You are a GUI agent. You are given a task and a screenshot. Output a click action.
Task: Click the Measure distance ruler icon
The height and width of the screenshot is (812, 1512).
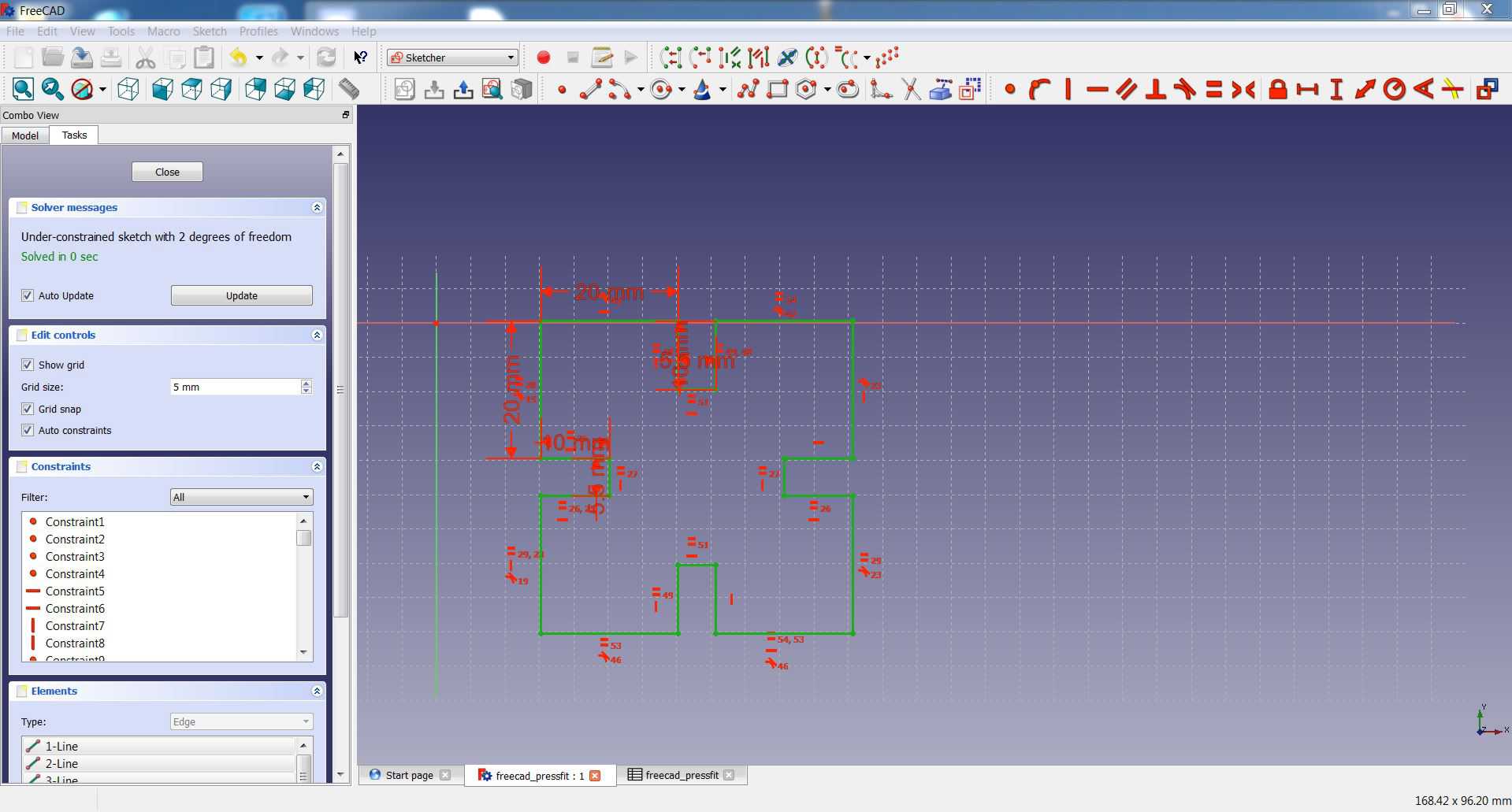[349, 89]
